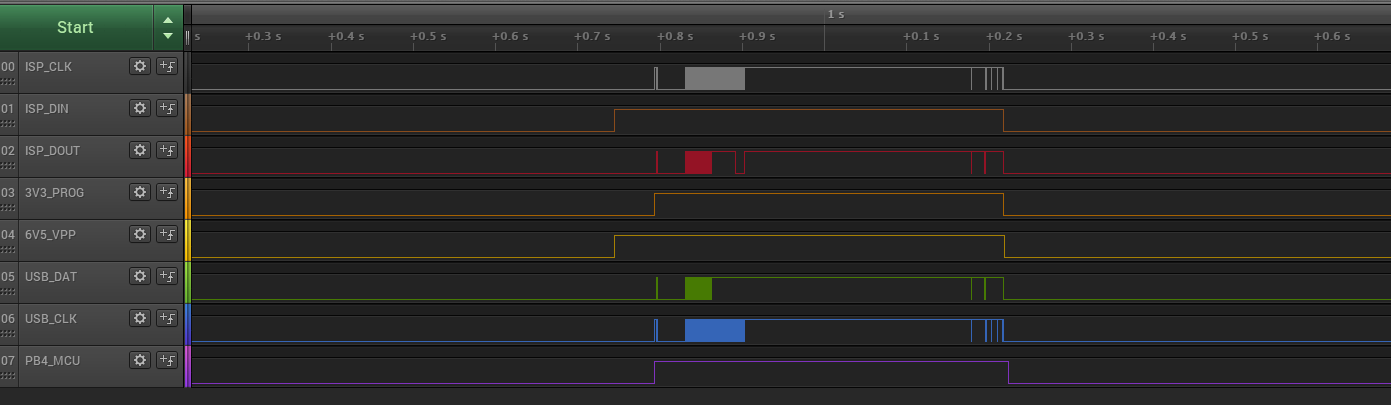Click the yellow 6V5_VPP color strip
This screenshot has width=1391, height=405.
click(x=187, y=240)
